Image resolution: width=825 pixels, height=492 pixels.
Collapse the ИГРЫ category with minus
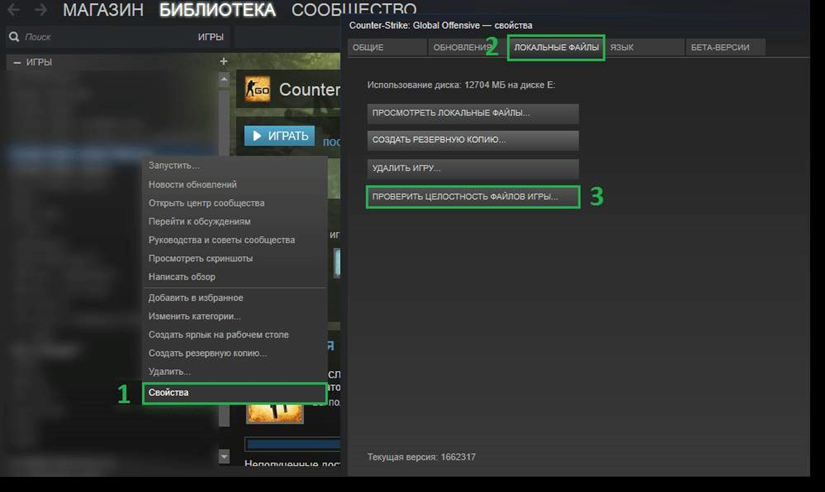[17, 62]
